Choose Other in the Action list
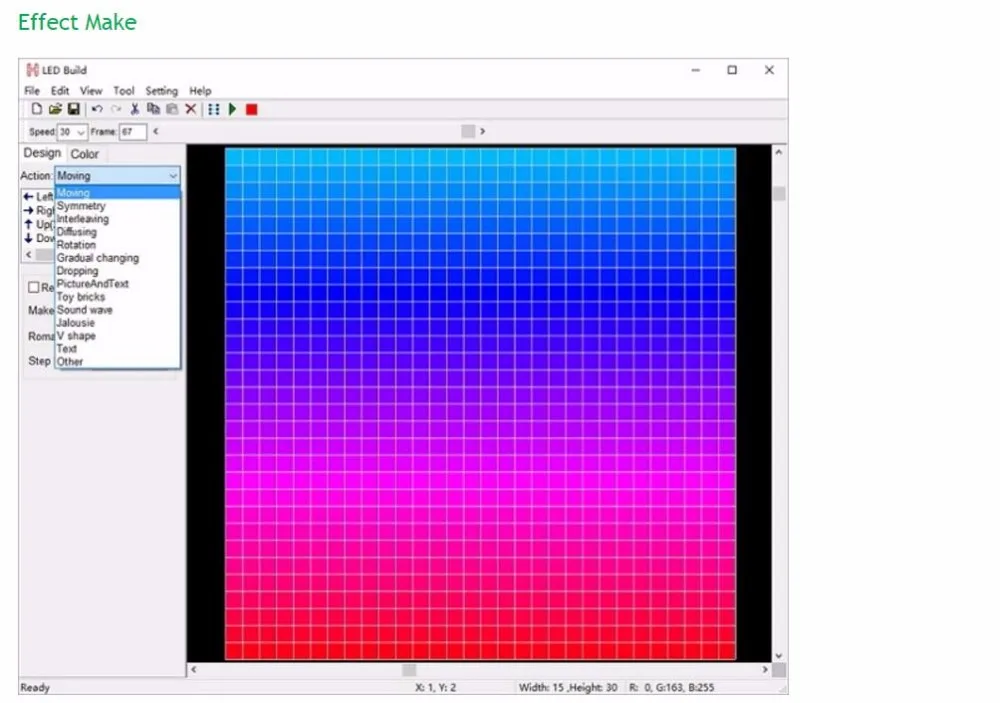Image resolution: width=1000 pixels, height=703 pixels. pos(117,362)
